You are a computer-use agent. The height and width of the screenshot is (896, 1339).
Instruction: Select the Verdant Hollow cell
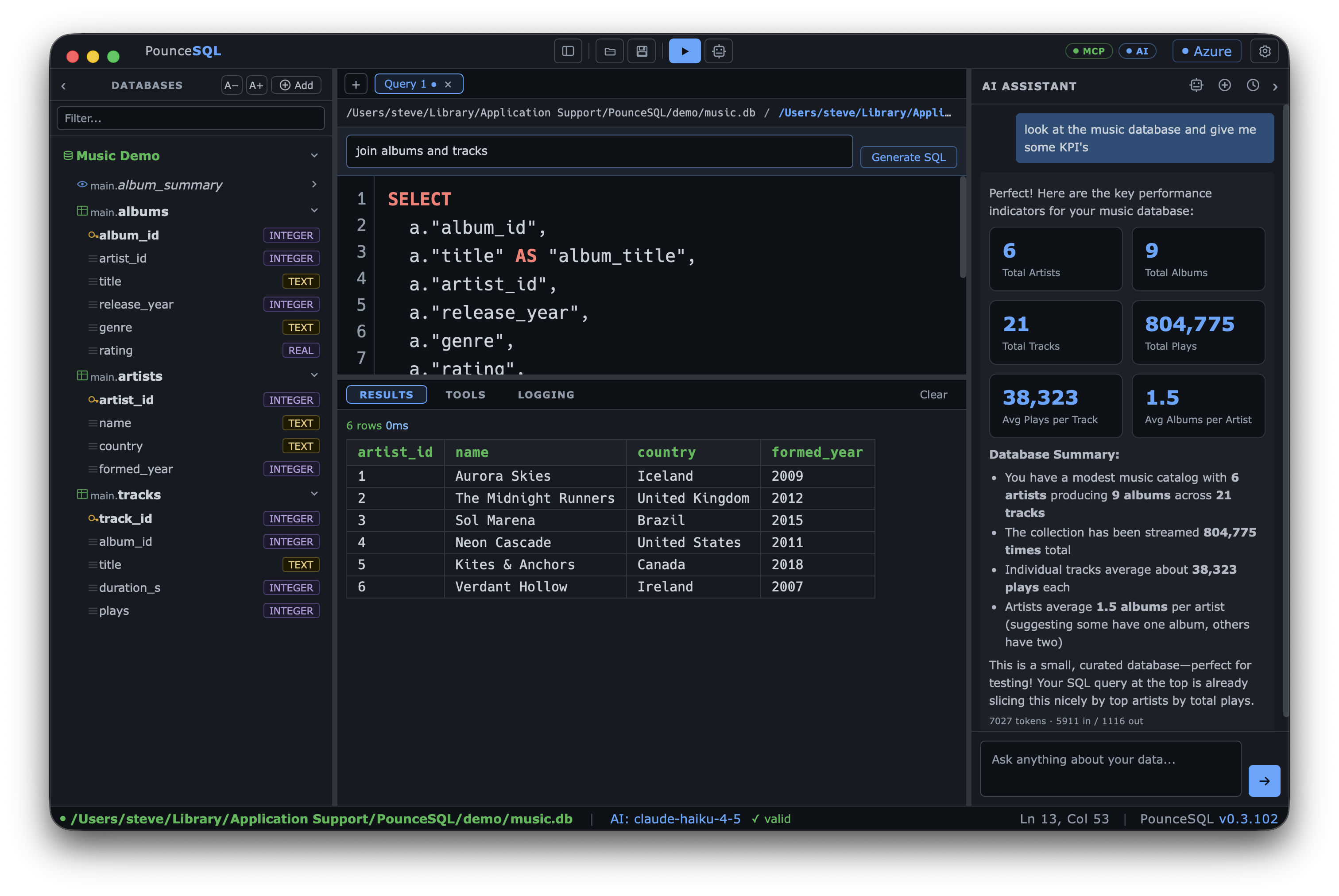tap(535, 586)
